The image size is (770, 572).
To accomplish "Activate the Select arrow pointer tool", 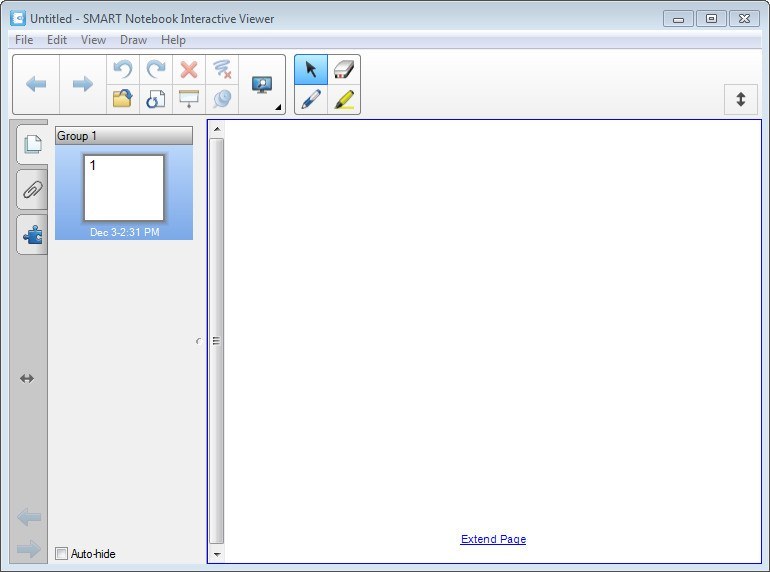I will pyautogui.click(x=311, y=69).
